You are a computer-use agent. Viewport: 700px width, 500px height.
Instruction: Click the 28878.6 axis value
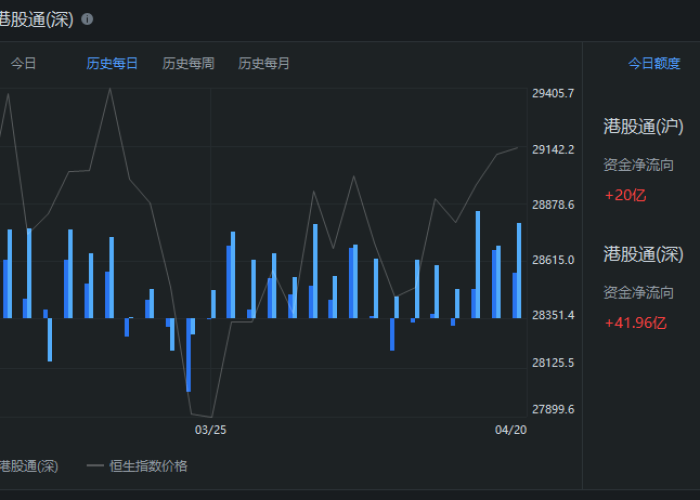553,205
